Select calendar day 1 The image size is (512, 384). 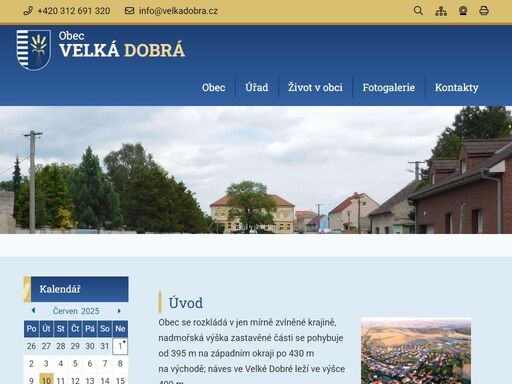click(120, 346)
